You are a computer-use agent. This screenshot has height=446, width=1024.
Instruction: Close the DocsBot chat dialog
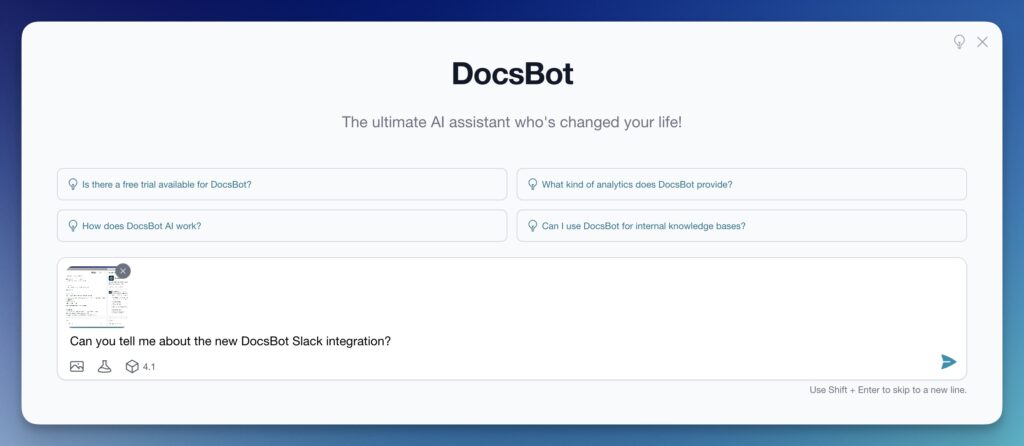(x=982, y=42)
